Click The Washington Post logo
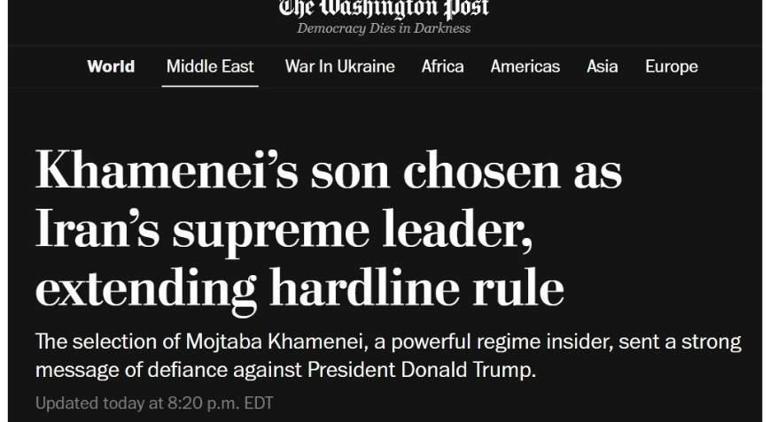Screen dimensions: 770x422 pyautogui.click(x=384, y=8)
